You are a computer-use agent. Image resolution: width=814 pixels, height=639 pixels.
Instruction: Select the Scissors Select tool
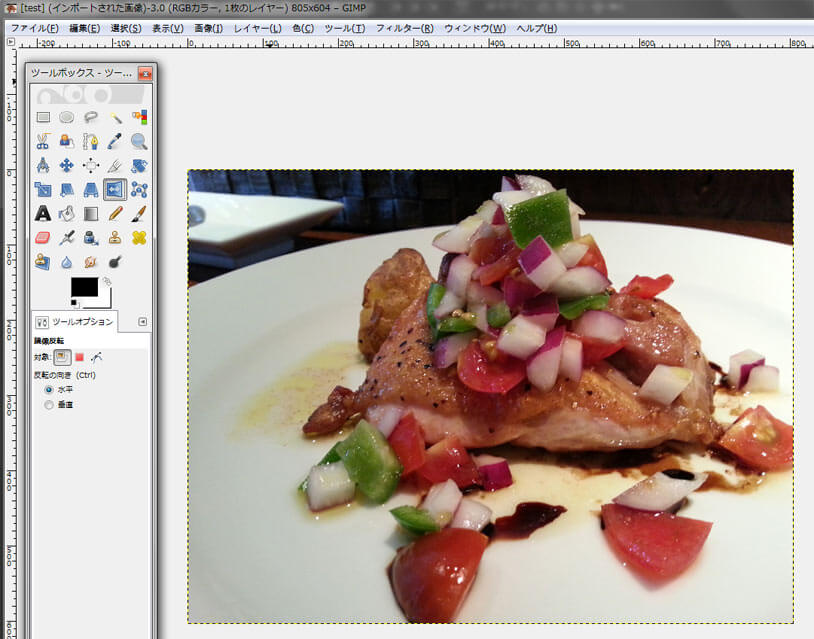43,141
